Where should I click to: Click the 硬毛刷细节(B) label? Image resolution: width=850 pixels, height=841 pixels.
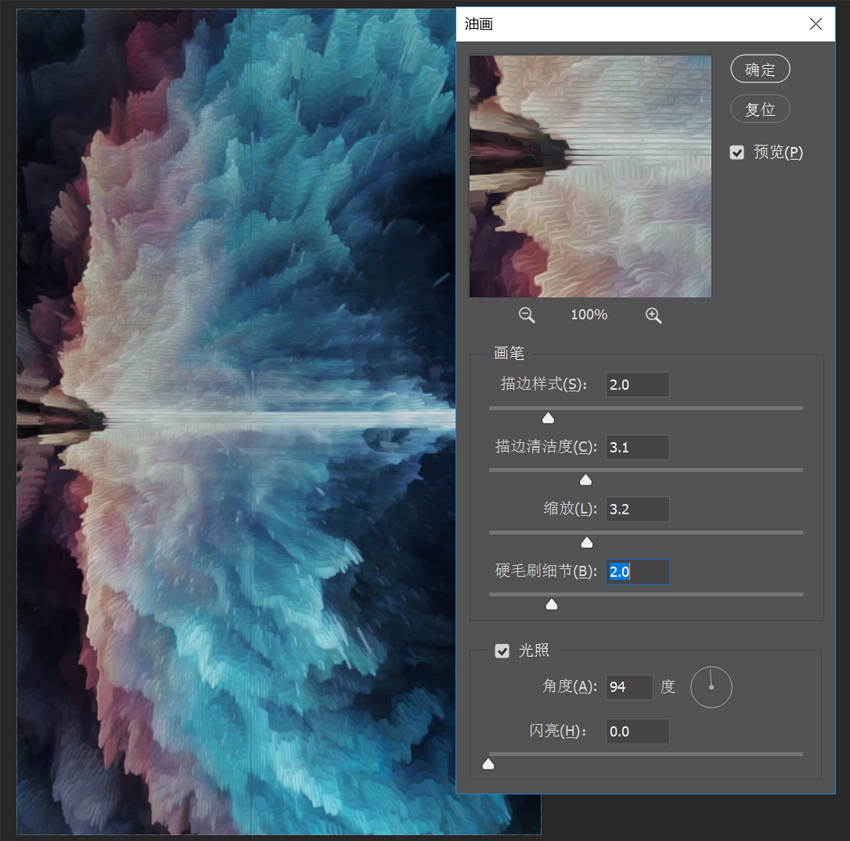546,571
